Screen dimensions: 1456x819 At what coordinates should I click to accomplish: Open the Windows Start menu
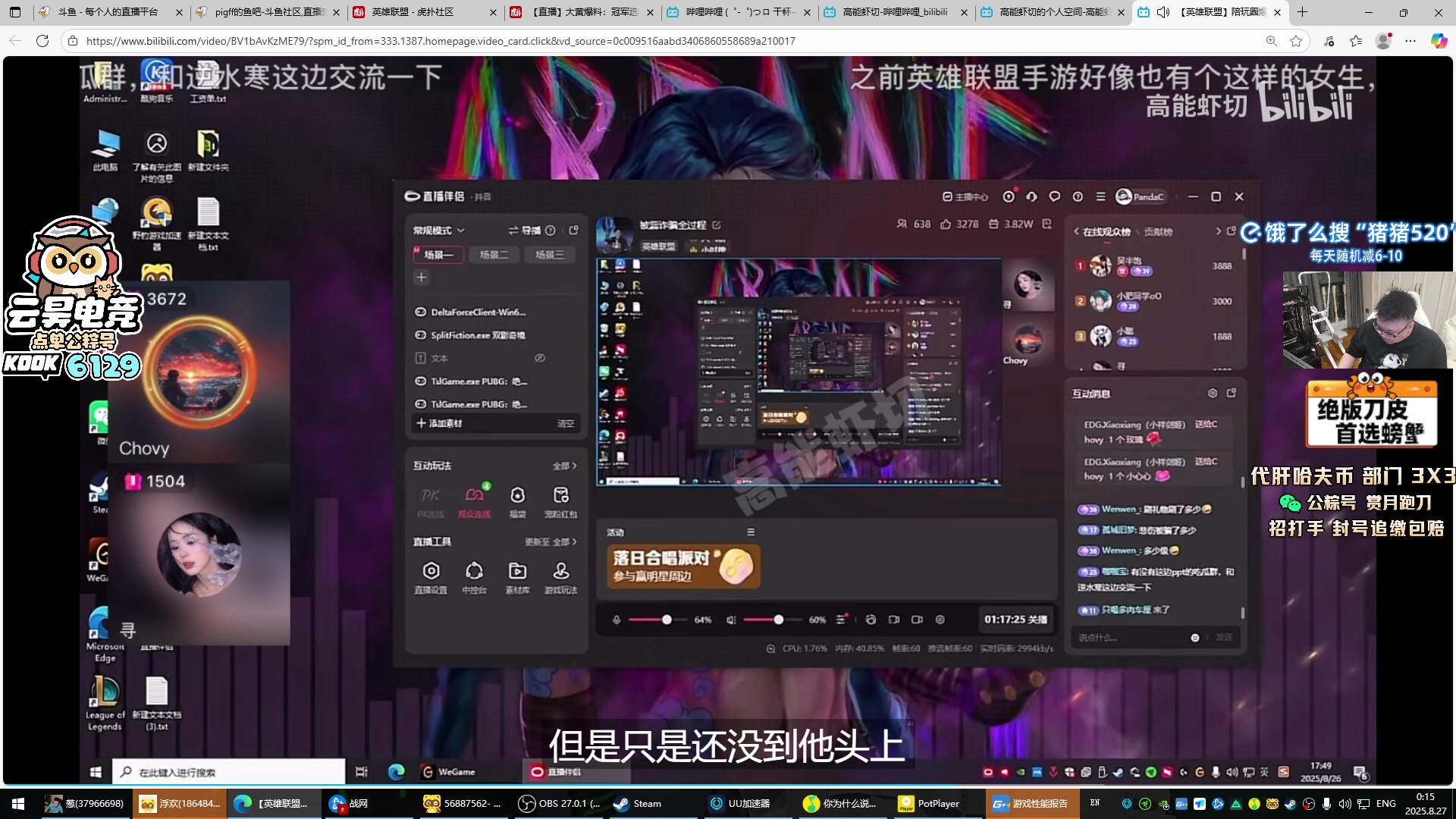click(18, 804)
